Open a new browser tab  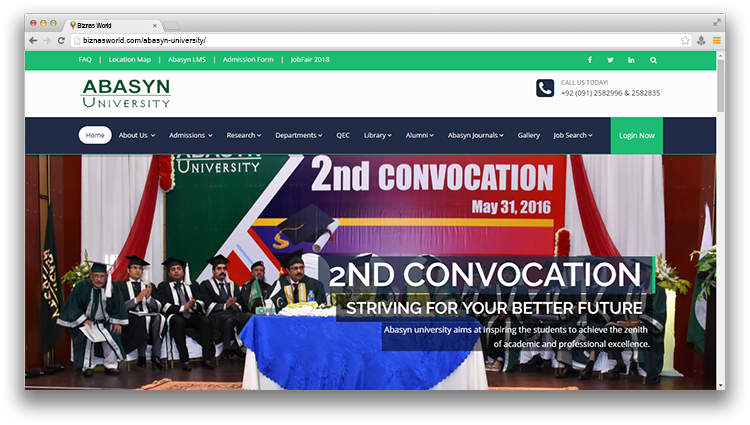pos(171,25)
